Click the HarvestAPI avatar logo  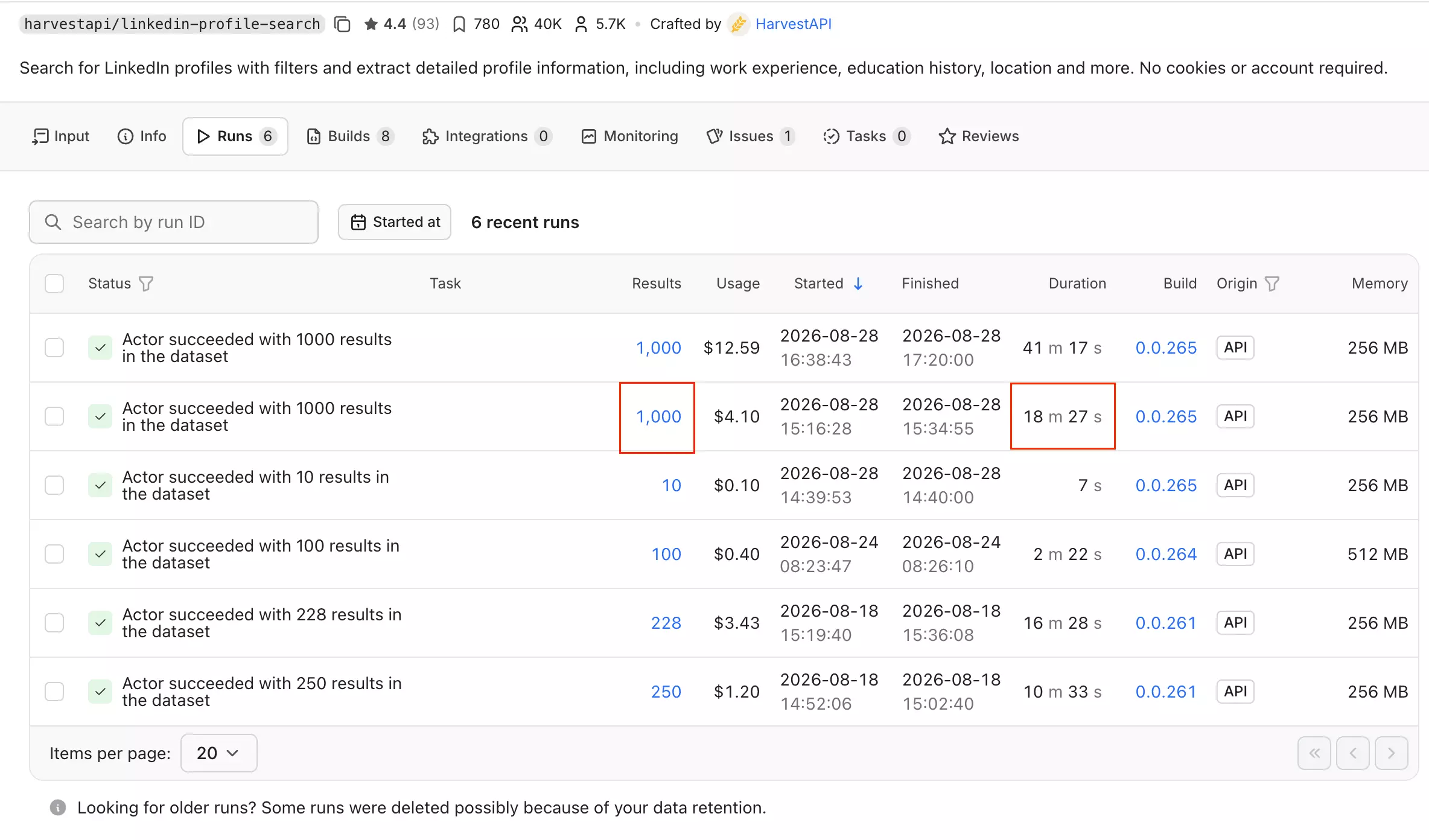tap(738, 24)
